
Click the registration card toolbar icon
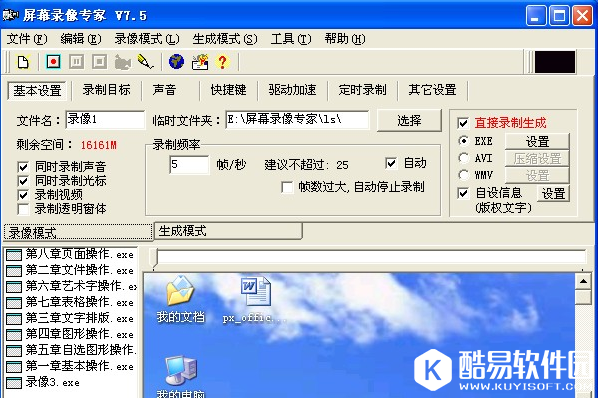[200, 62]
